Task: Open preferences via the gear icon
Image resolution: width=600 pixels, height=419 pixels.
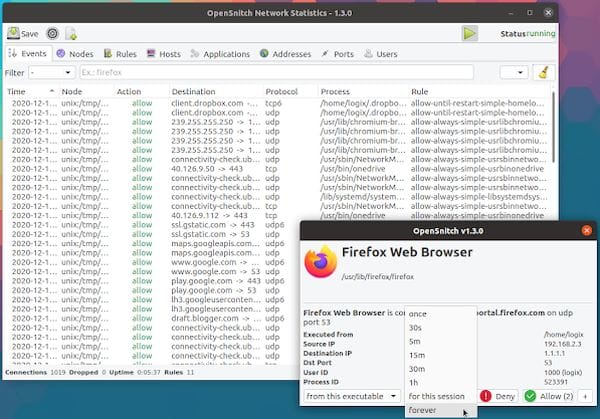Action: [x=52, y=34]
